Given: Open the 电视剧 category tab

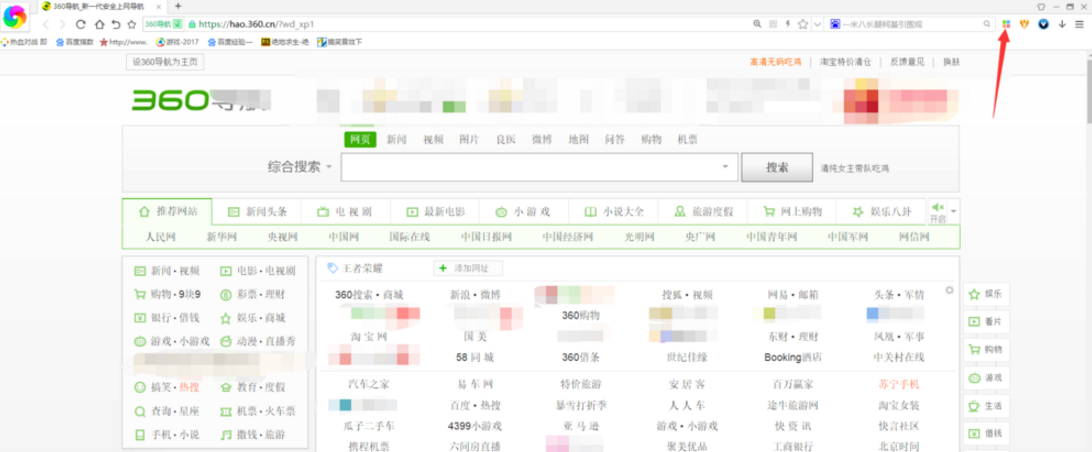Looking at the screenshot, I should click(x=345, y=211).
